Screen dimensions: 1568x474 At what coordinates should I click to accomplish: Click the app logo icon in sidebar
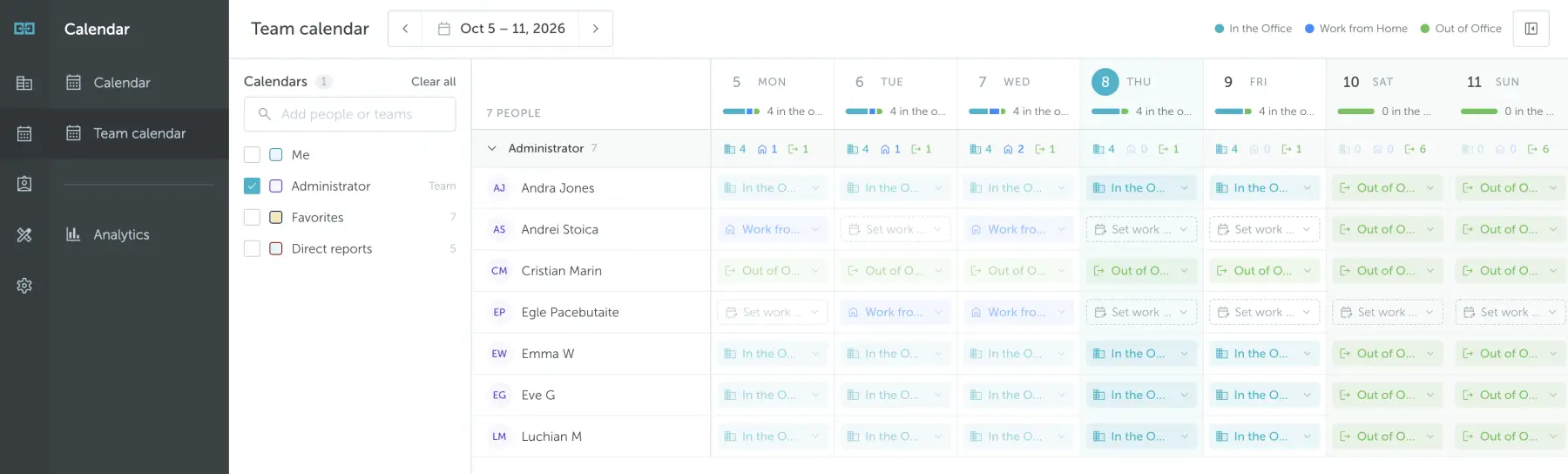tap(24, 29)
